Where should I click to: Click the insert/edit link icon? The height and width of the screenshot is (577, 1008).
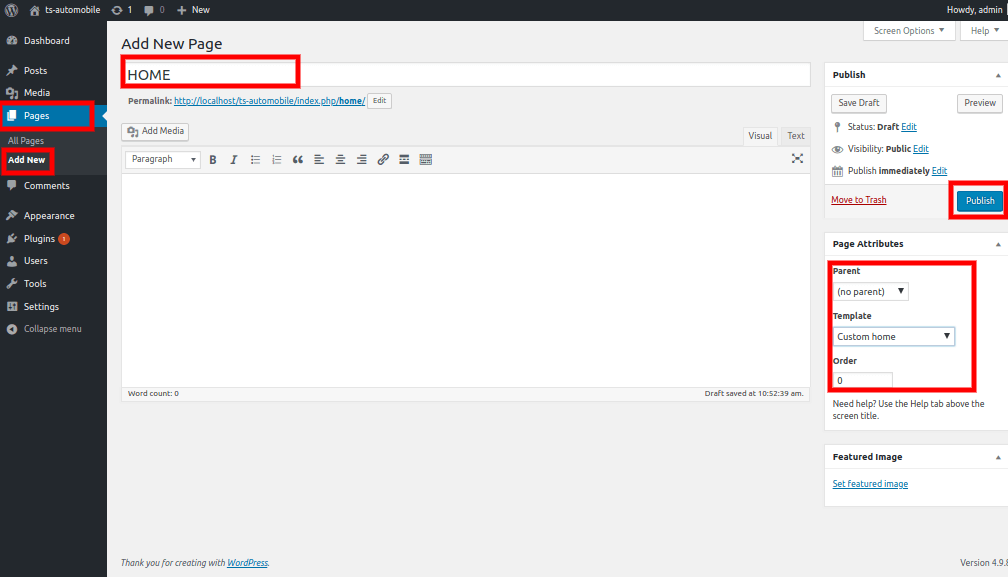[383, 160]
